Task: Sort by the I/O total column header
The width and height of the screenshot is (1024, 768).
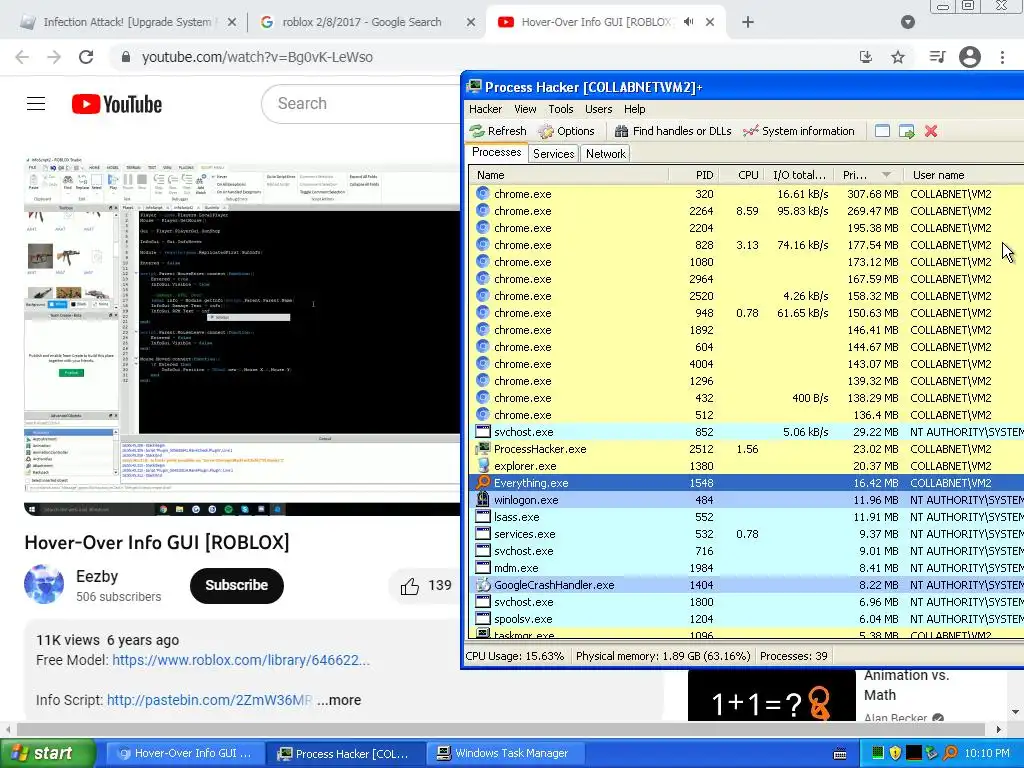Action: [x=799, y=175]
